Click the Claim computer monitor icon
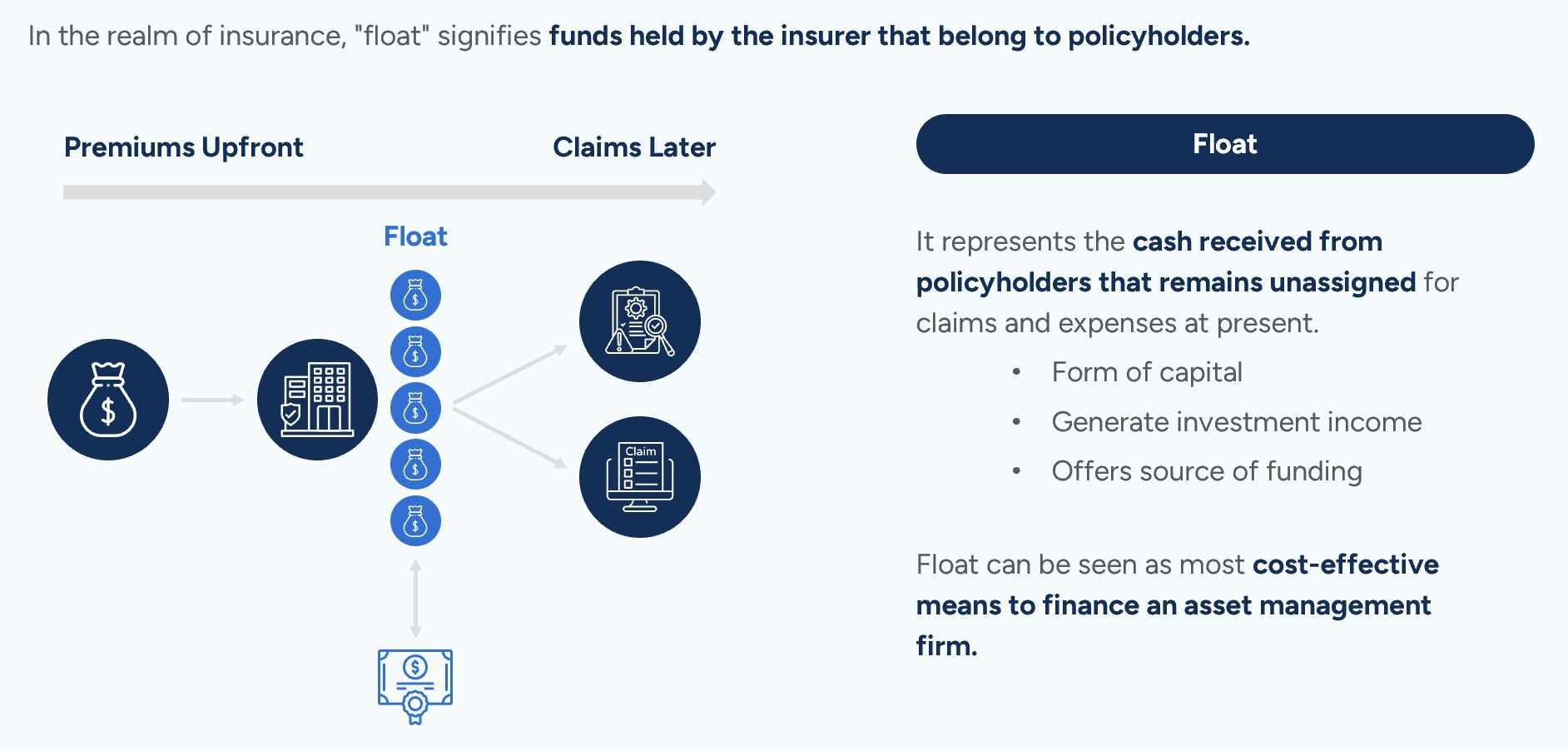Screen dimensions: 1568x751 (639, 477)
